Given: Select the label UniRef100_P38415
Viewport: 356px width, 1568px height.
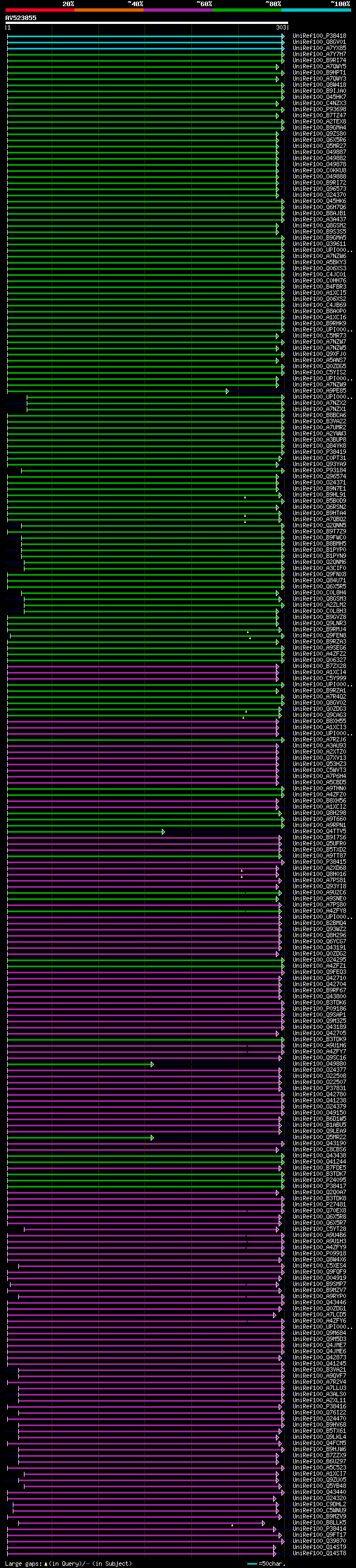Looking at the screenshot, I should (319, 862).
